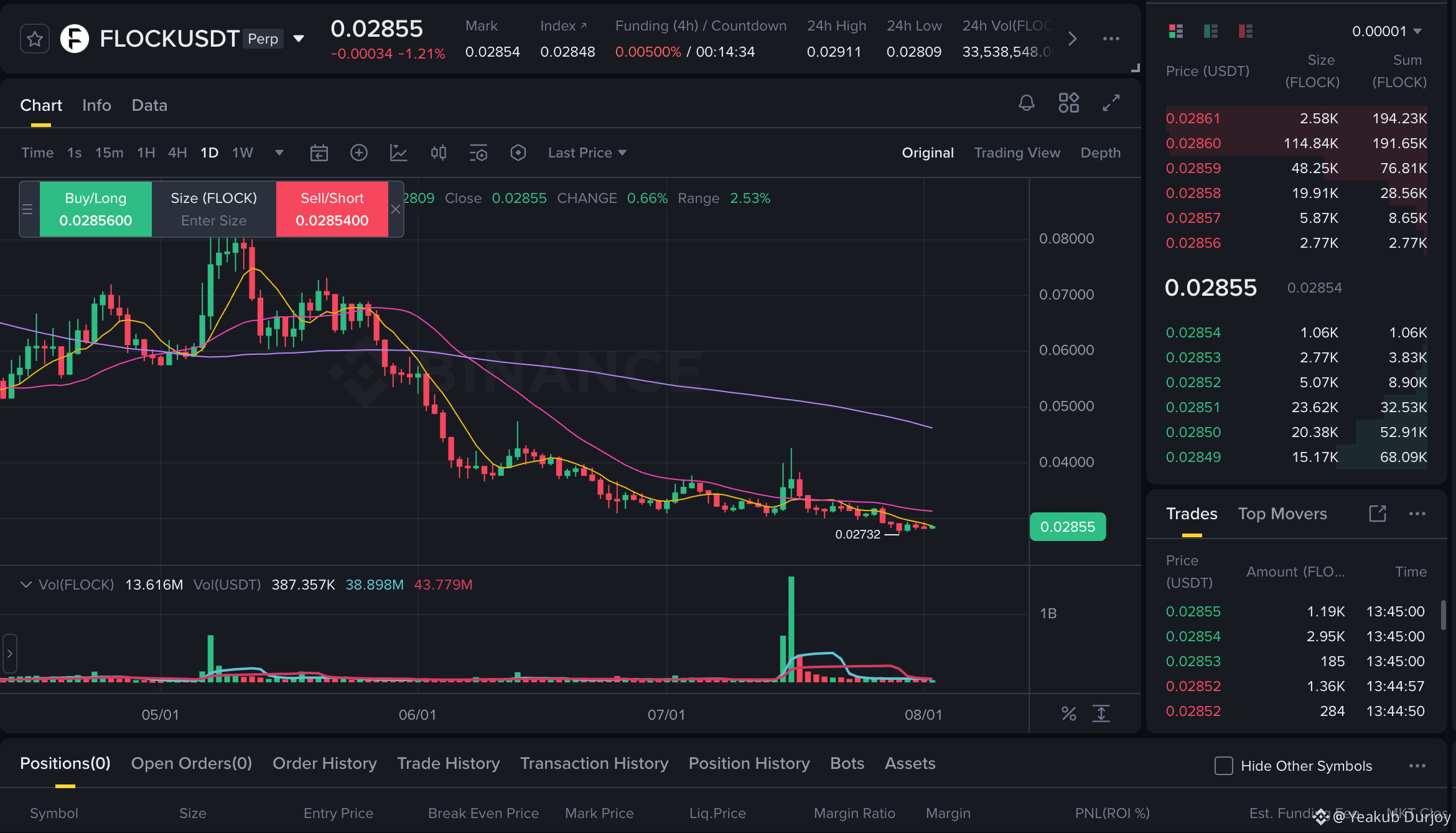Open the hexagon chart settings icon
Viewport: 1456px width, 833px height.
(518, 153)
